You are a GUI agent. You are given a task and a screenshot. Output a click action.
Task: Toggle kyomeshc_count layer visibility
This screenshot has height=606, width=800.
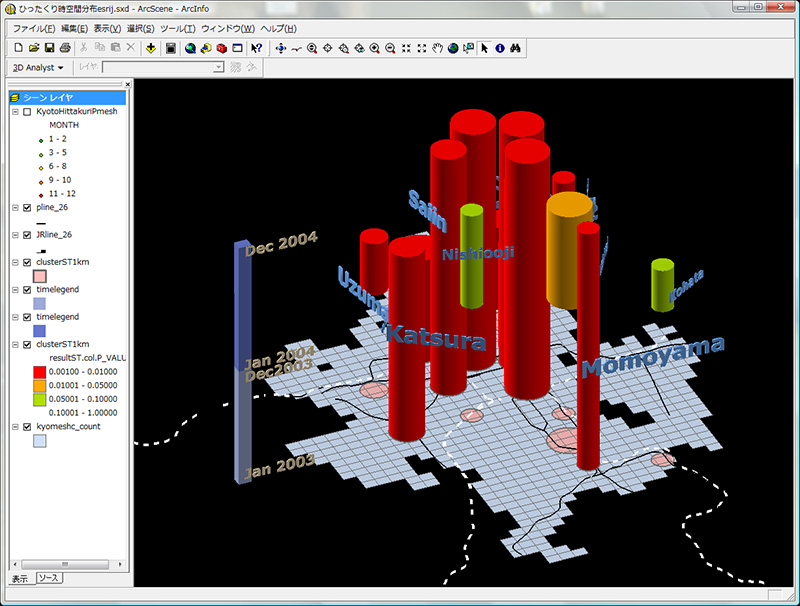point(27,426)
